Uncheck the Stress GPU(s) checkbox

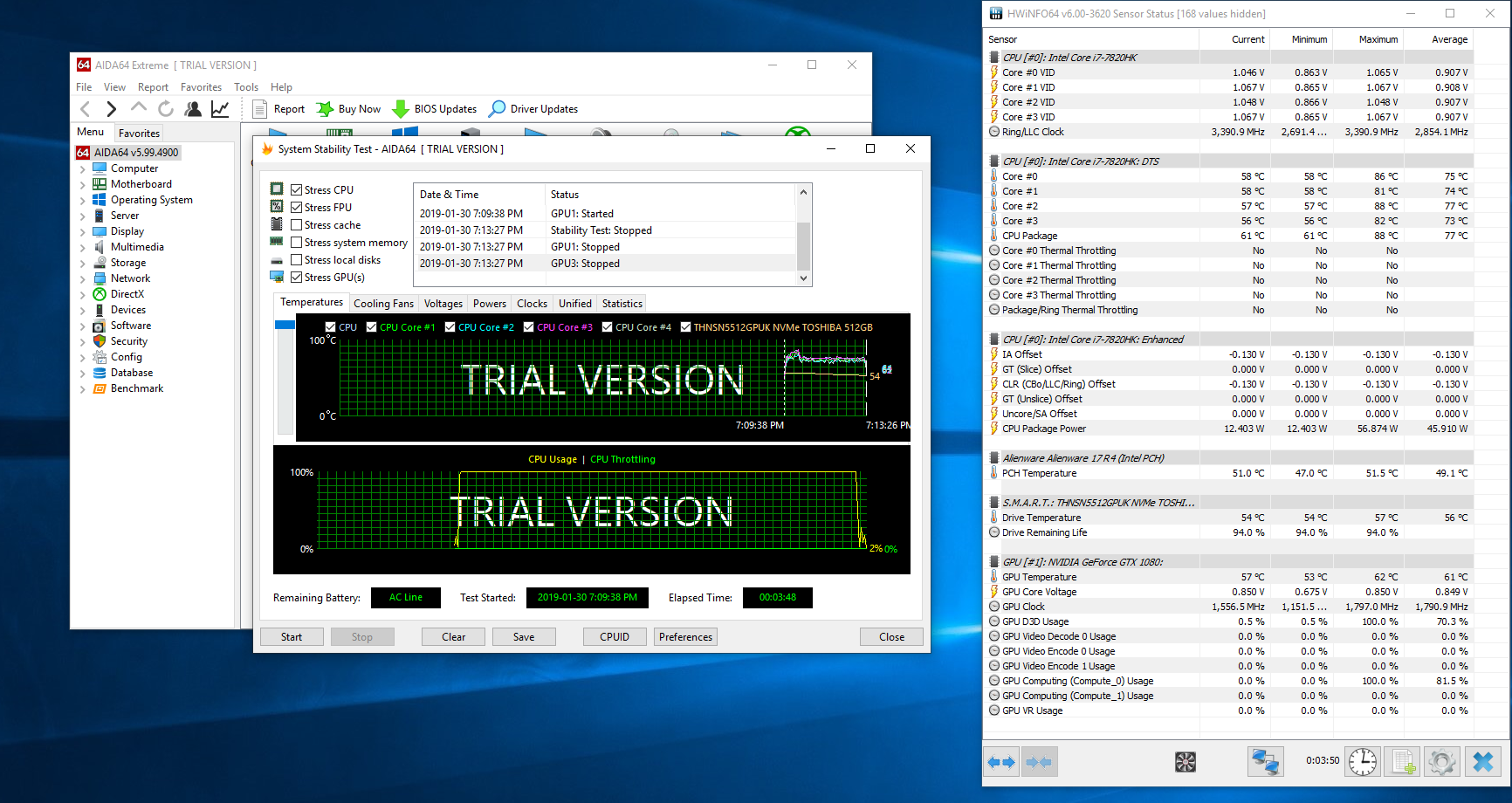coord(297,278)
